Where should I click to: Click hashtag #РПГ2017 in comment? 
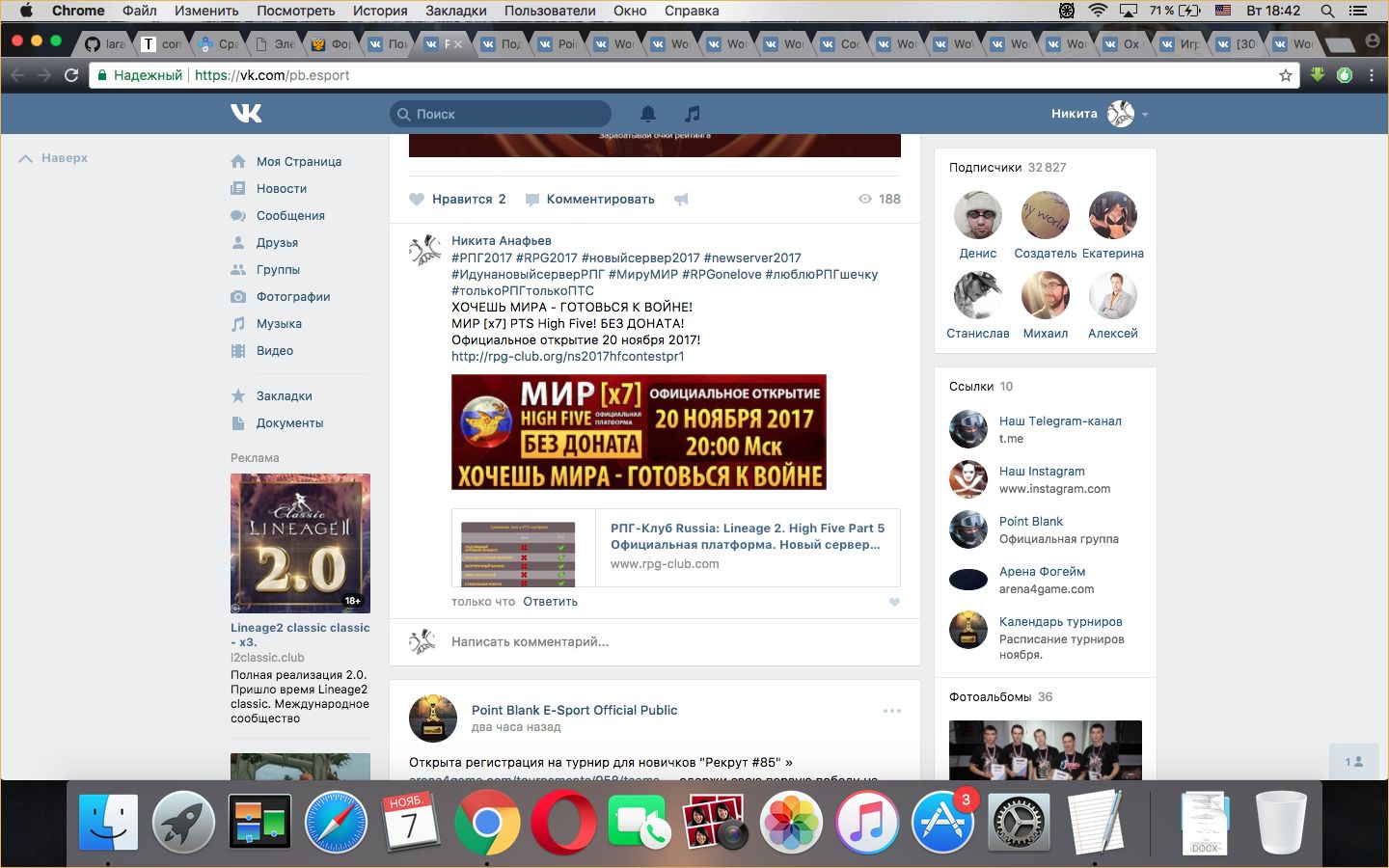click(481, 258)
